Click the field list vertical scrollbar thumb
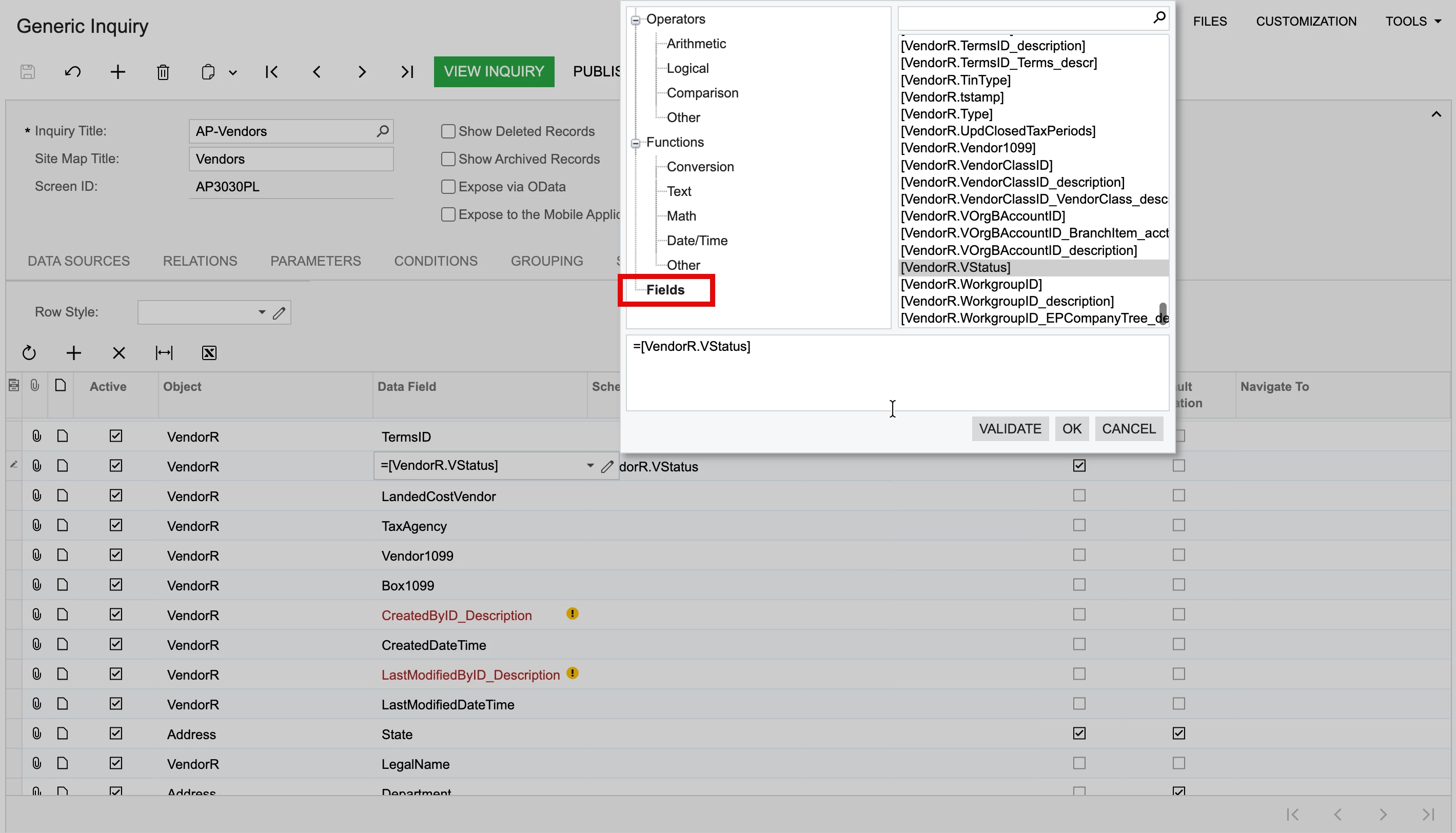The image size is (1456, 833). click(1163, 313)
